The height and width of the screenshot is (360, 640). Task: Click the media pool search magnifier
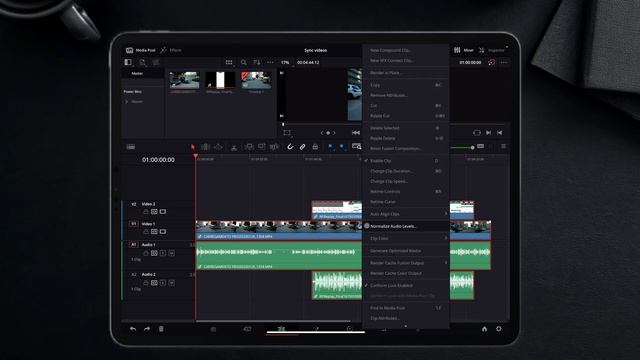pyautogui.click(x=244, y=62)
